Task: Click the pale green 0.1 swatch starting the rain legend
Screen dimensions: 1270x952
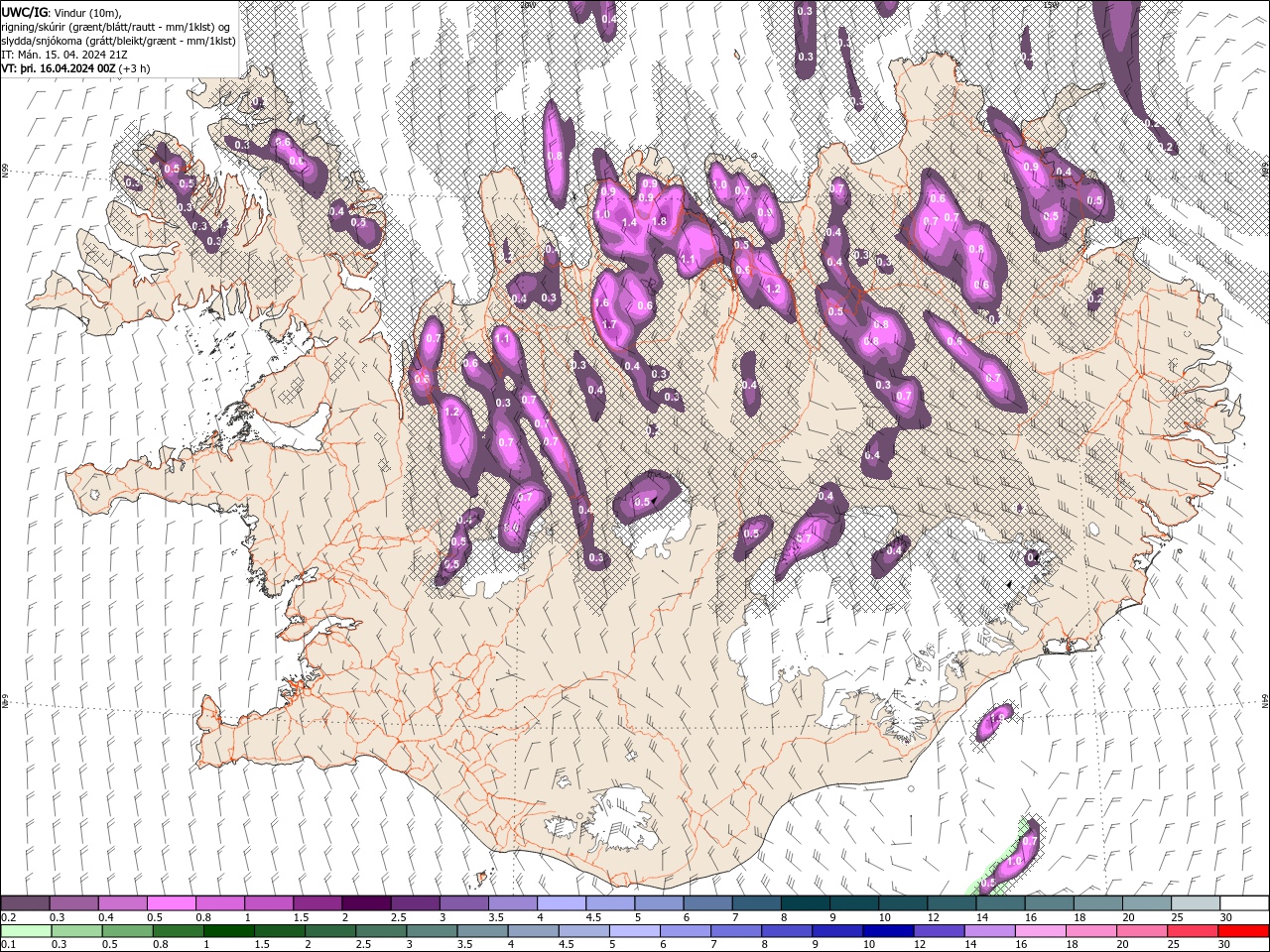Action: (x=25, y=931)
